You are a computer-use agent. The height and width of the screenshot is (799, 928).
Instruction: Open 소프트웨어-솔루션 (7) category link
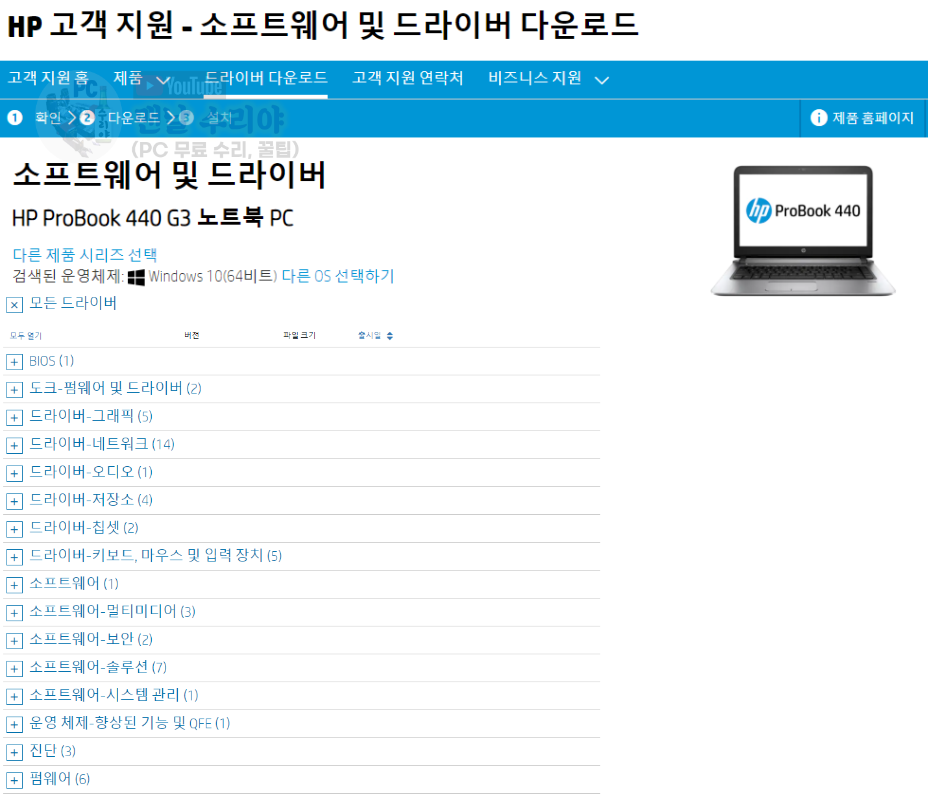pyautogui.click(x=98, y=667)
